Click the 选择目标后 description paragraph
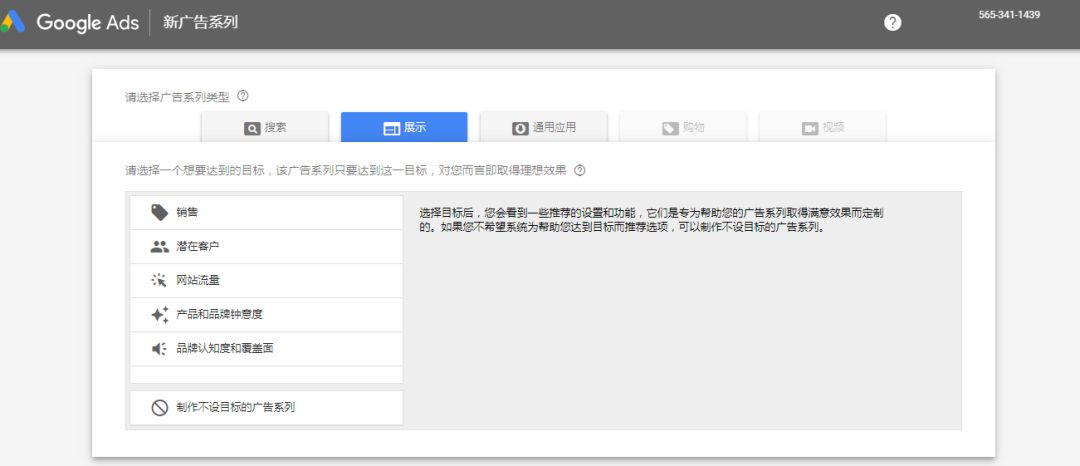The image size is (1080, 466). [x=652, y=220]
